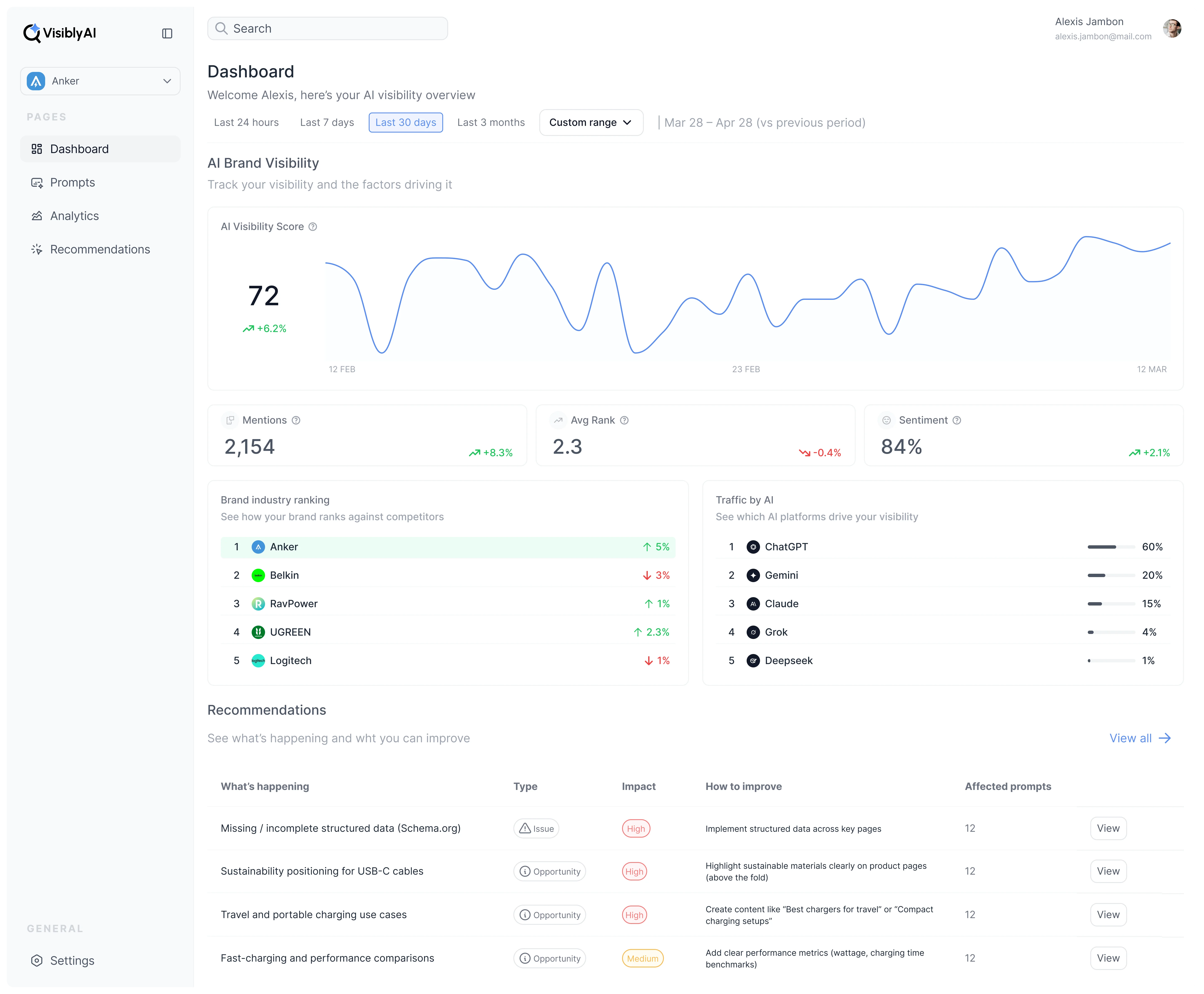The height and width of the screenshot is (994, 1204).
Task: Click the Affected prompts column header
Action: coord(1008,787)
